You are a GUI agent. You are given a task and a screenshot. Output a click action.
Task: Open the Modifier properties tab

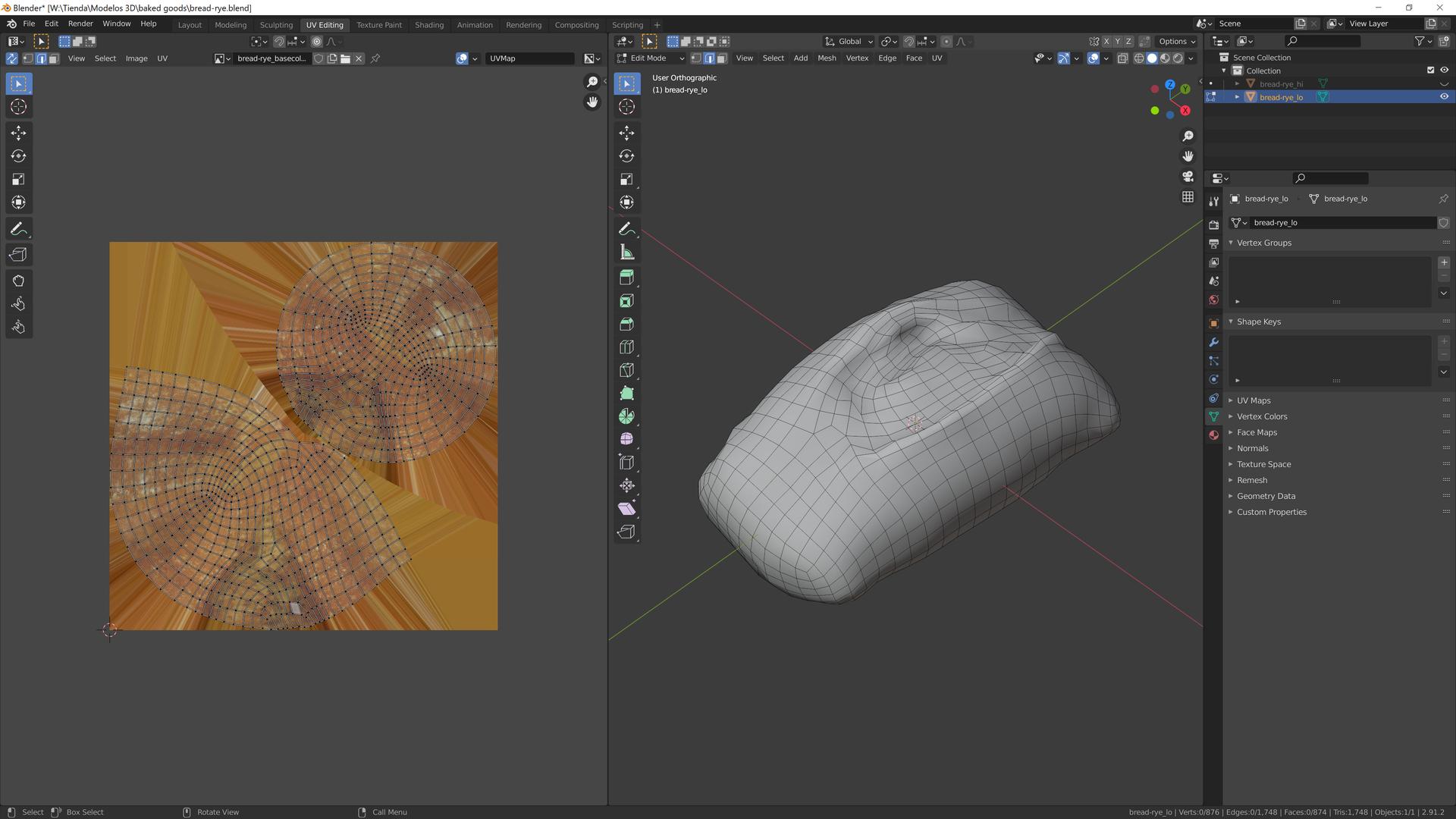1213,342
